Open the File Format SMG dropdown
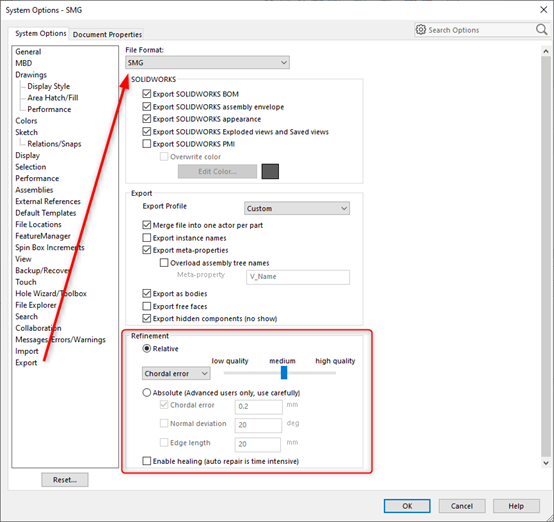Viewport: 554px width, 522px height. [207, 63]
